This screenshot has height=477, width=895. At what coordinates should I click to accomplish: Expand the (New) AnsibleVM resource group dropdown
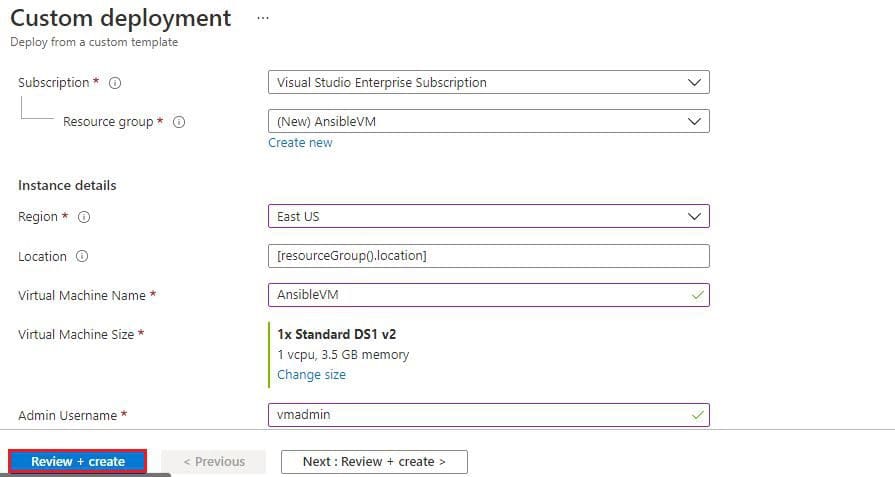[x=489, y=122]
